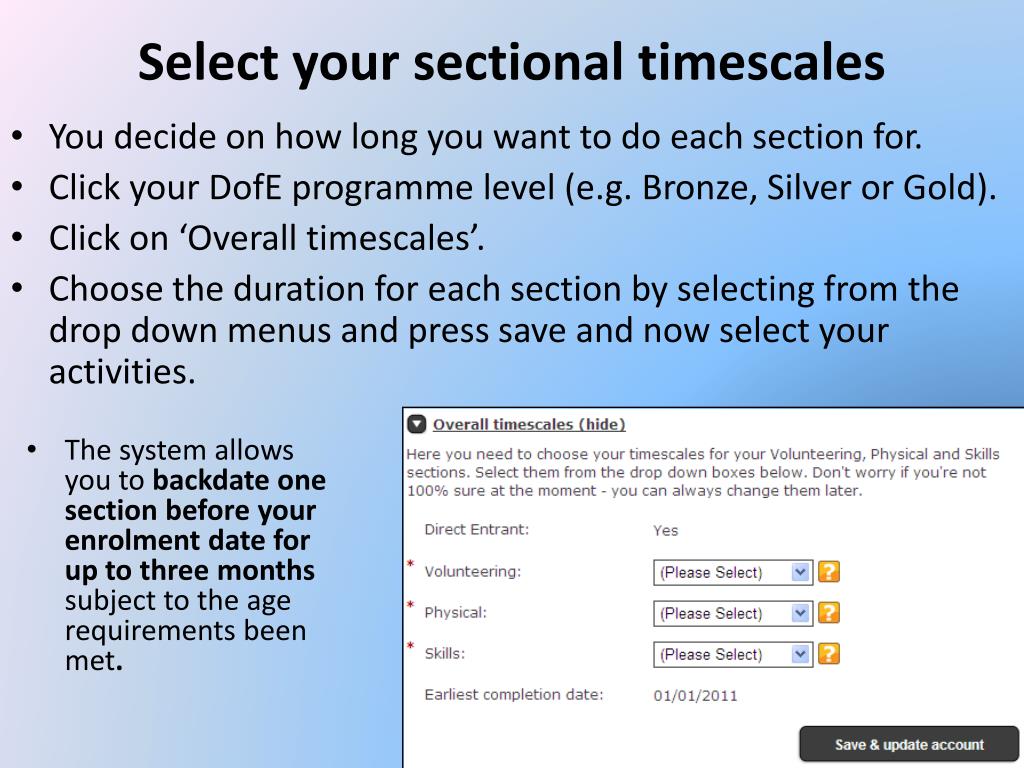
Task: Open the Volunteering timescale dropdown
Action: pyautogui.click(x=733, y=573)
